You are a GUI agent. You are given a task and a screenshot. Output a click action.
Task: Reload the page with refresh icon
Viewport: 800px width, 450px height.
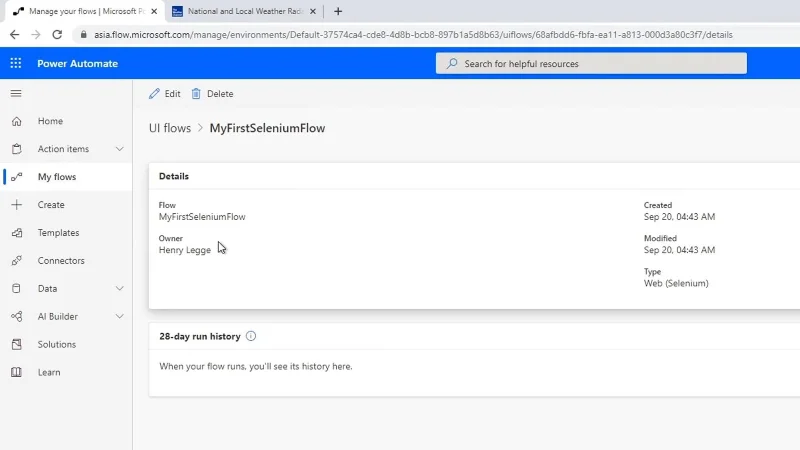pyautogui.click(x=57, y=35)
